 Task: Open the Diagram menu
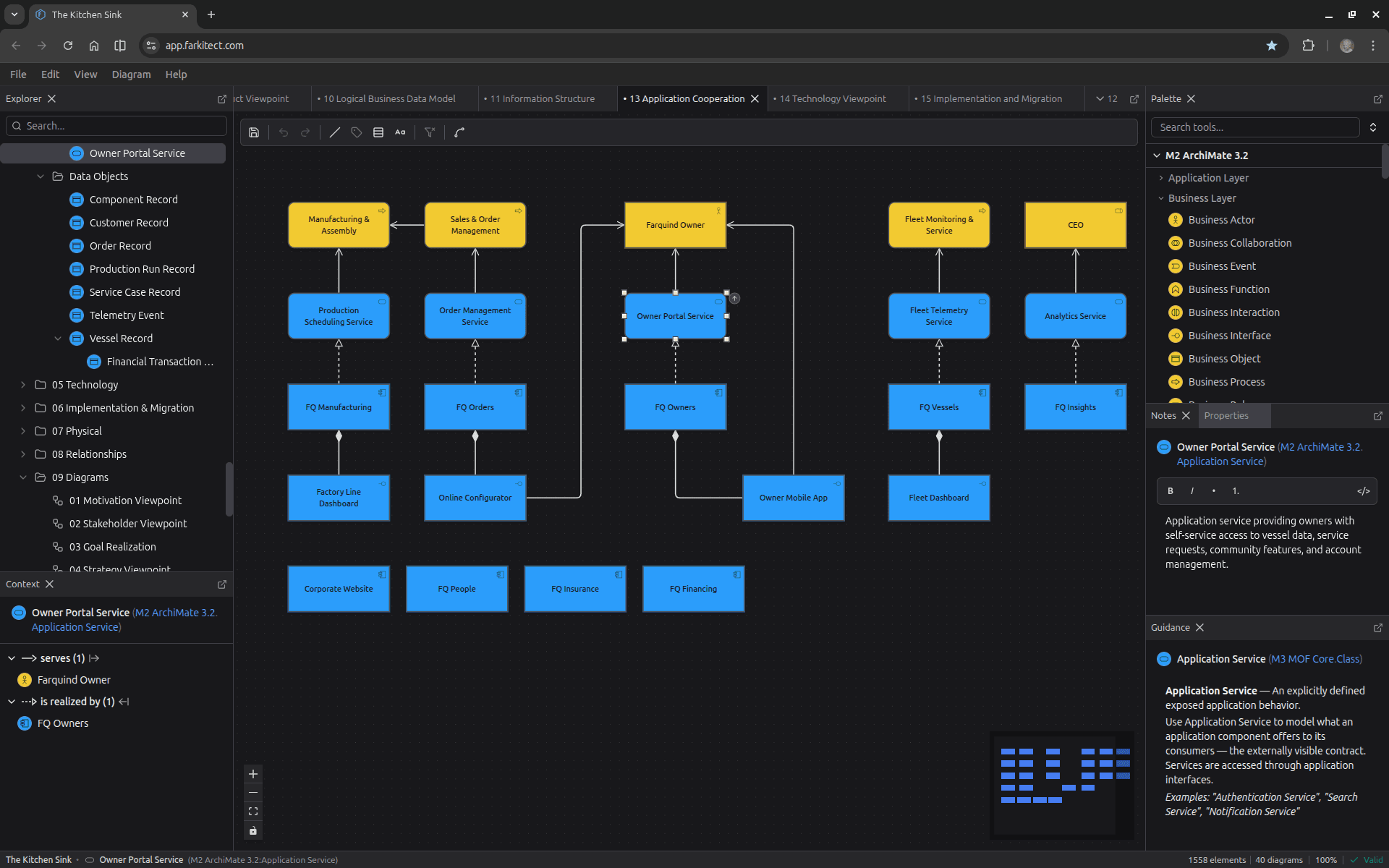(131, 75)
